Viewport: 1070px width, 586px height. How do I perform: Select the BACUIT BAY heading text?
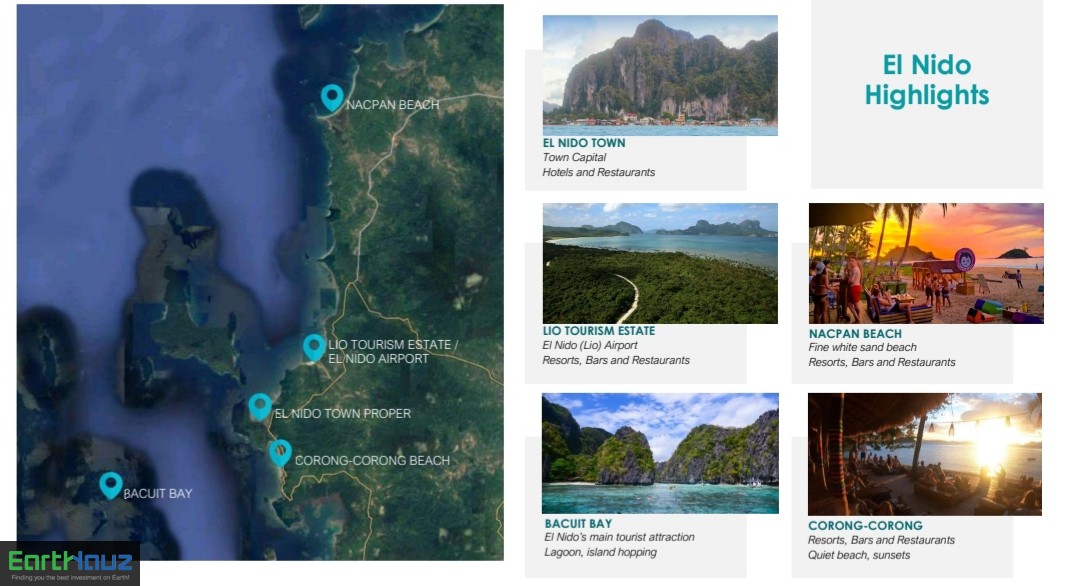[578, 523]
